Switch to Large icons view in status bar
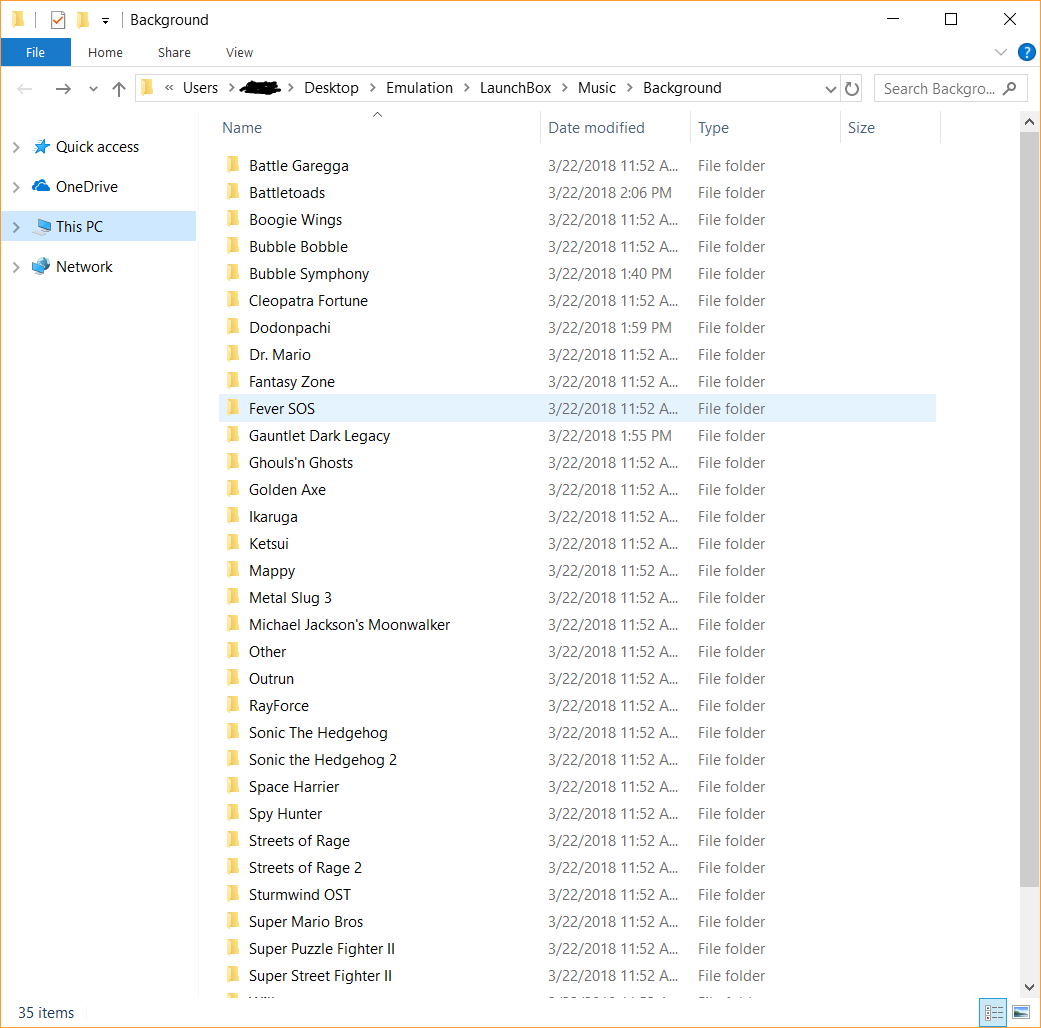Viewport: 1041px width, 1028px height. (1021, 1013)
